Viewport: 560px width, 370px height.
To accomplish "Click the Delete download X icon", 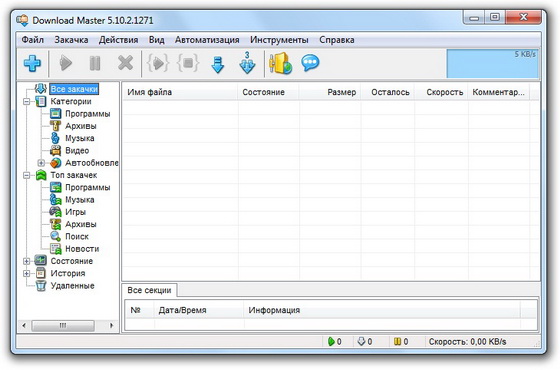I will [125, 63].
